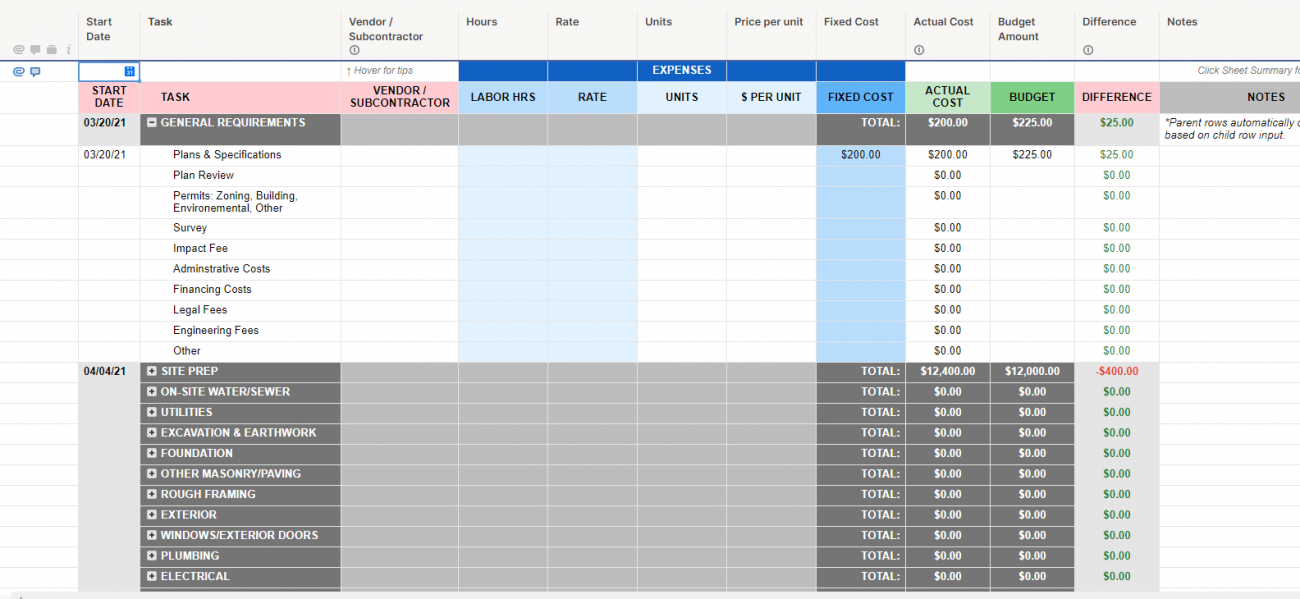Click the info icon under the Vendor / Subcontractor header
This screenshot has width=1300, height=599.
[x=354, y=49]
